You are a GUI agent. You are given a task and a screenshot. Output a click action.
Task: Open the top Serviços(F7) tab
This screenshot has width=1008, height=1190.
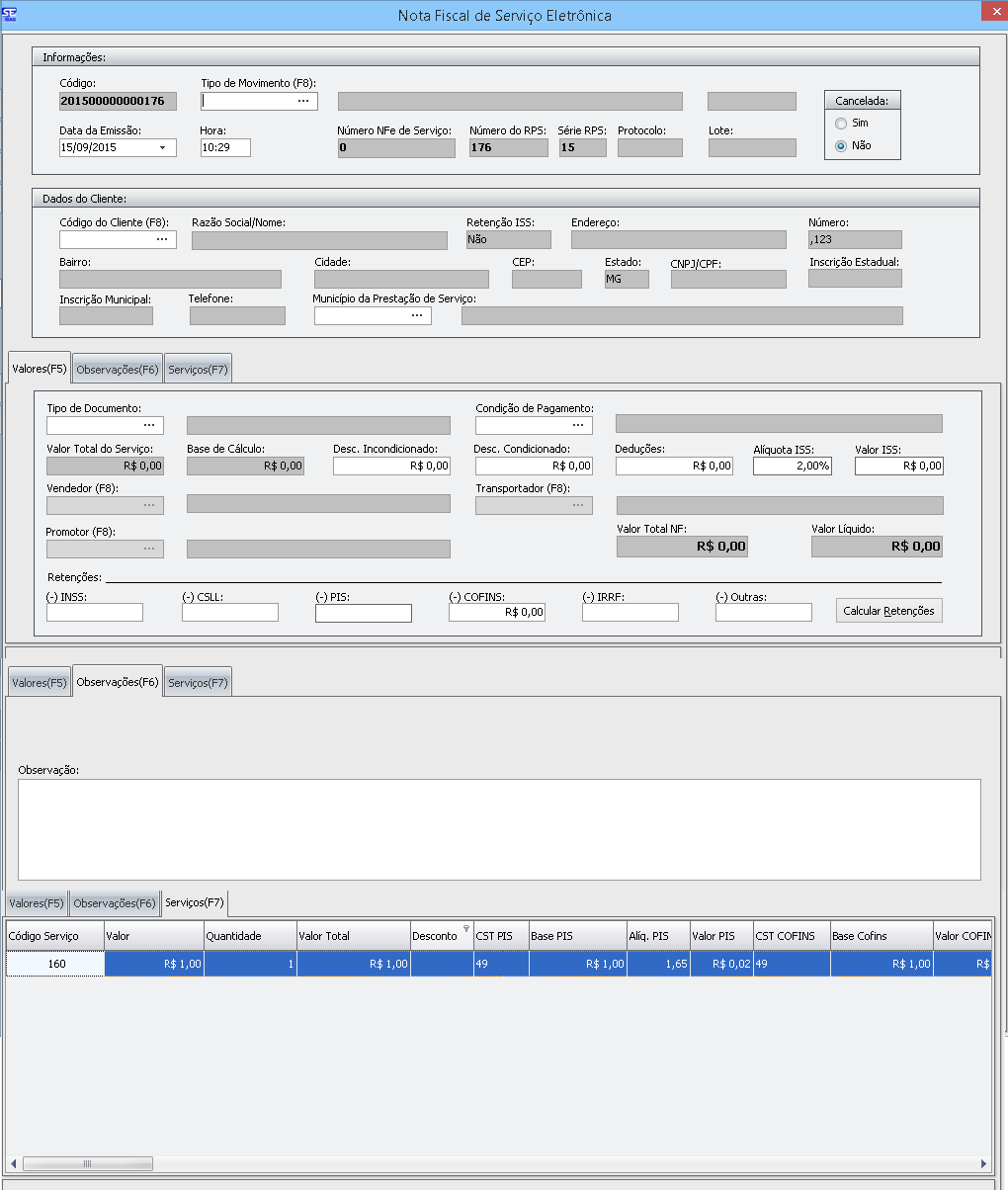click(198, 370)
